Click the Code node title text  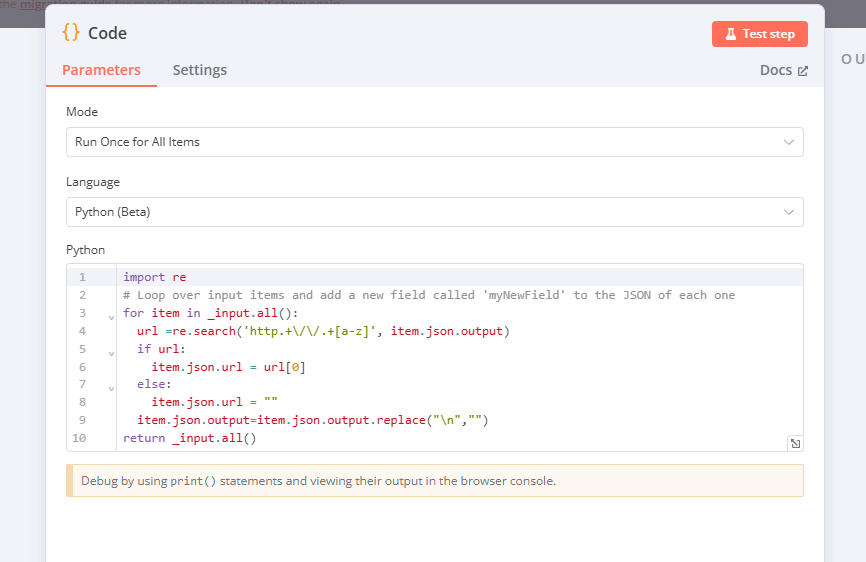[x=107, y=33]
